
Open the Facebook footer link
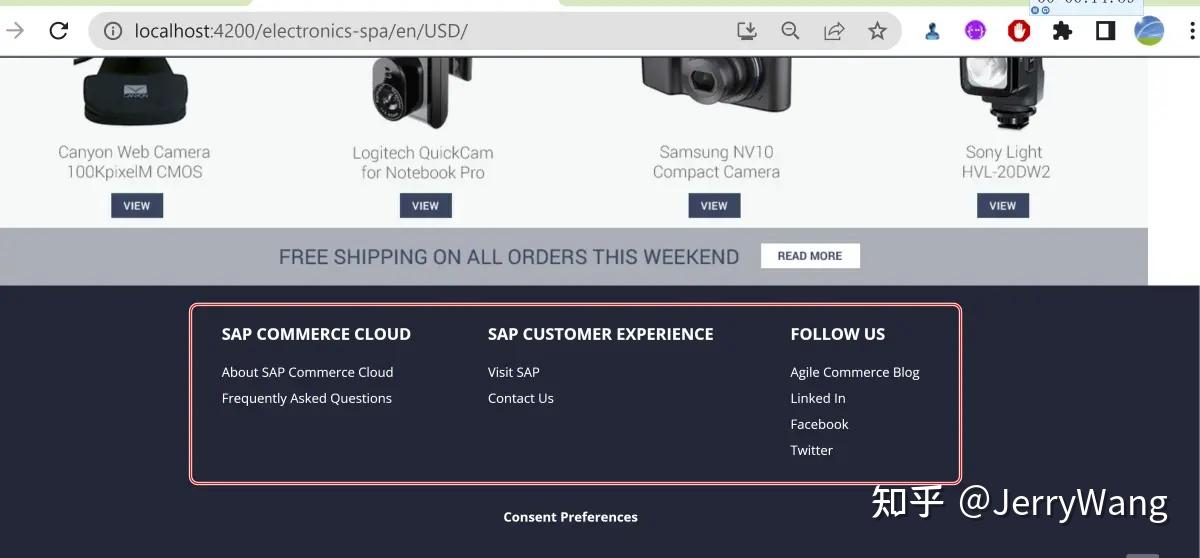point(819,424)
